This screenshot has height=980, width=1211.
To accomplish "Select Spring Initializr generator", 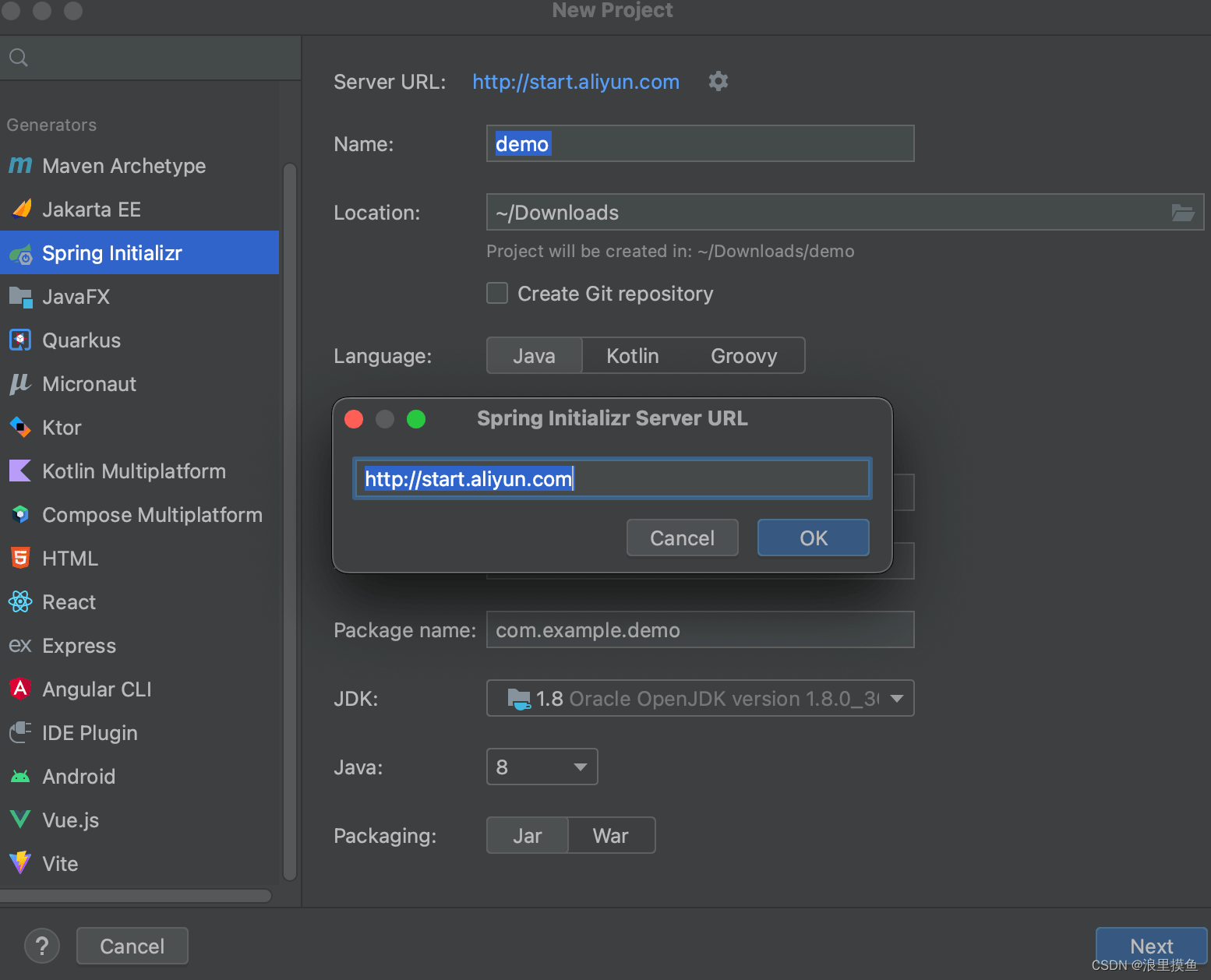I will pyautogui.click(x=139, y=252).
